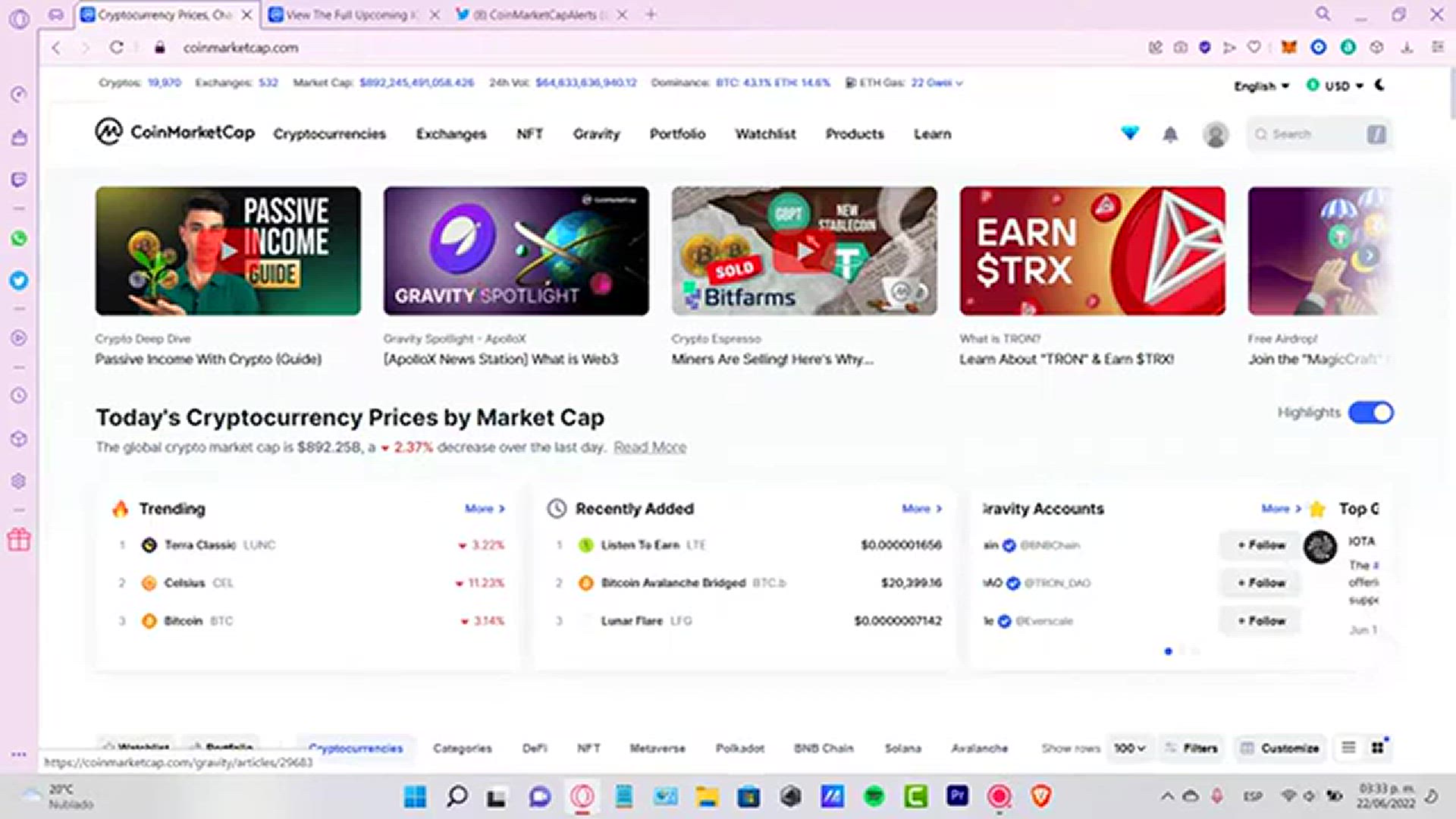
Task: Select the Metaverse table tab
Action: [657, 748]
